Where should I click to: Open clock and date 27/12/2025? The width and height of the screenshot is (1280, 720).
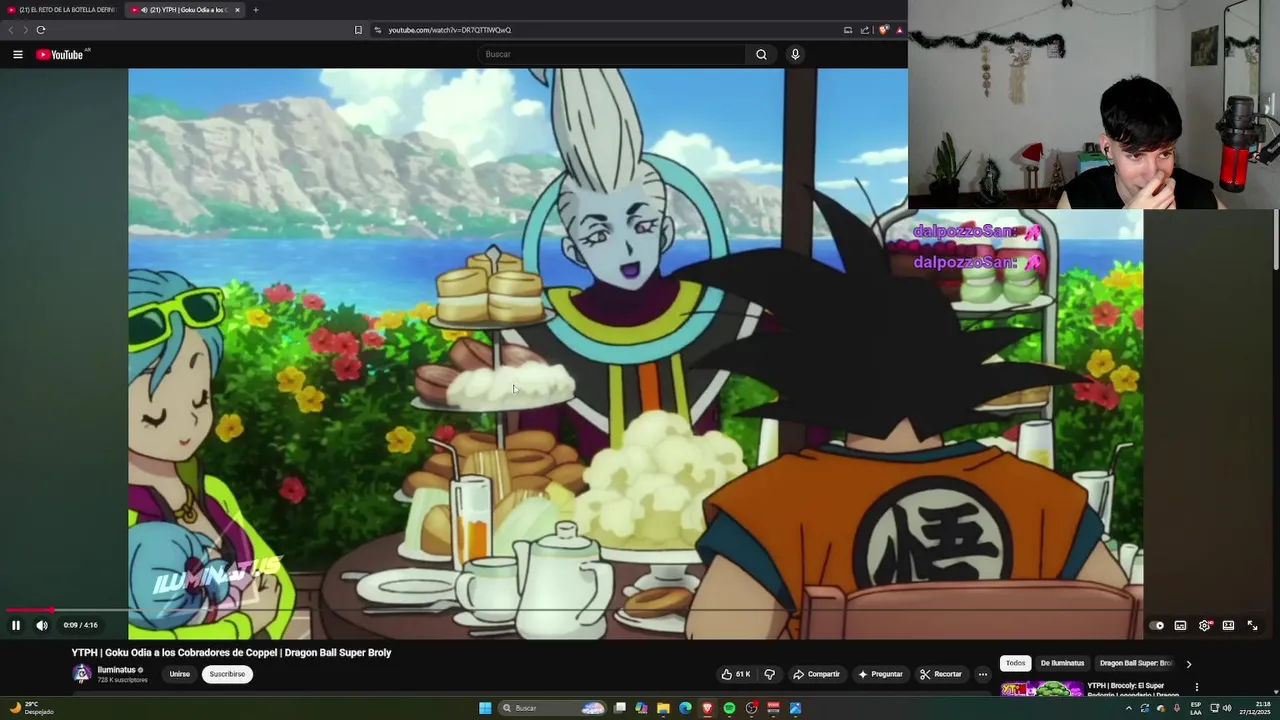(1253, 708)
